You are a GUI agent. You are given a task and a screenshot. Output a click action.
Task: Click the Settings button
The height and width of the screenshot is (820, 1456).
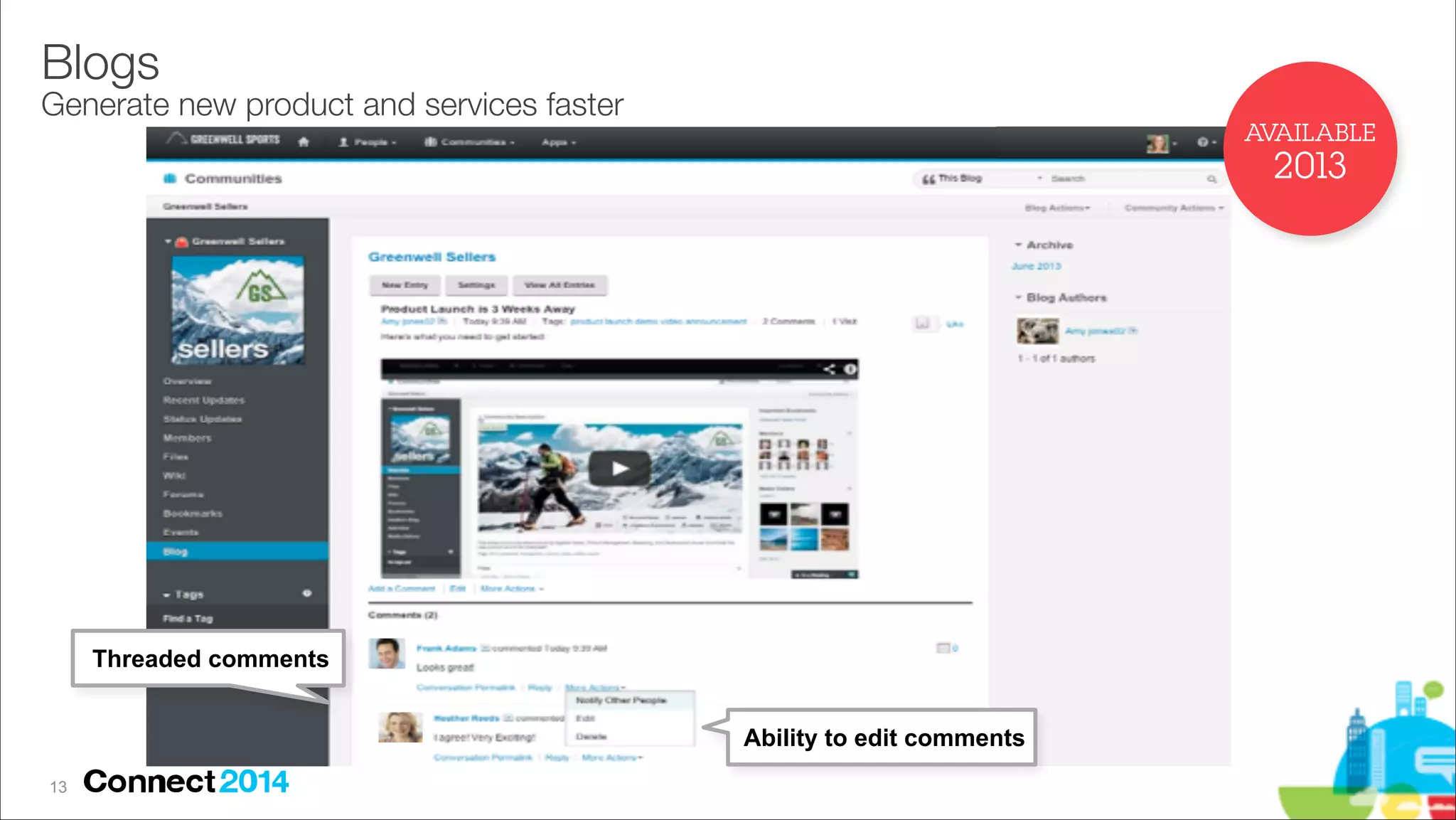click(x=476, y=285)
